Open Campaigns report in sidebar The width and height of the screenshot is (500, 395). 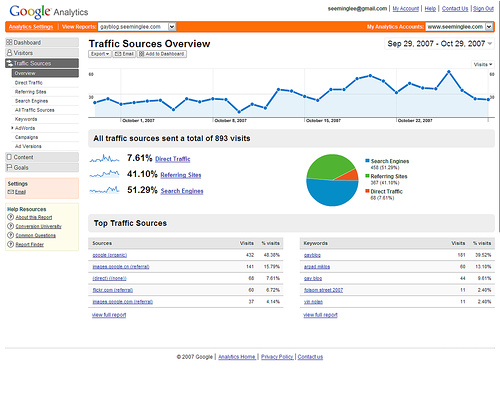coord(26,137)
